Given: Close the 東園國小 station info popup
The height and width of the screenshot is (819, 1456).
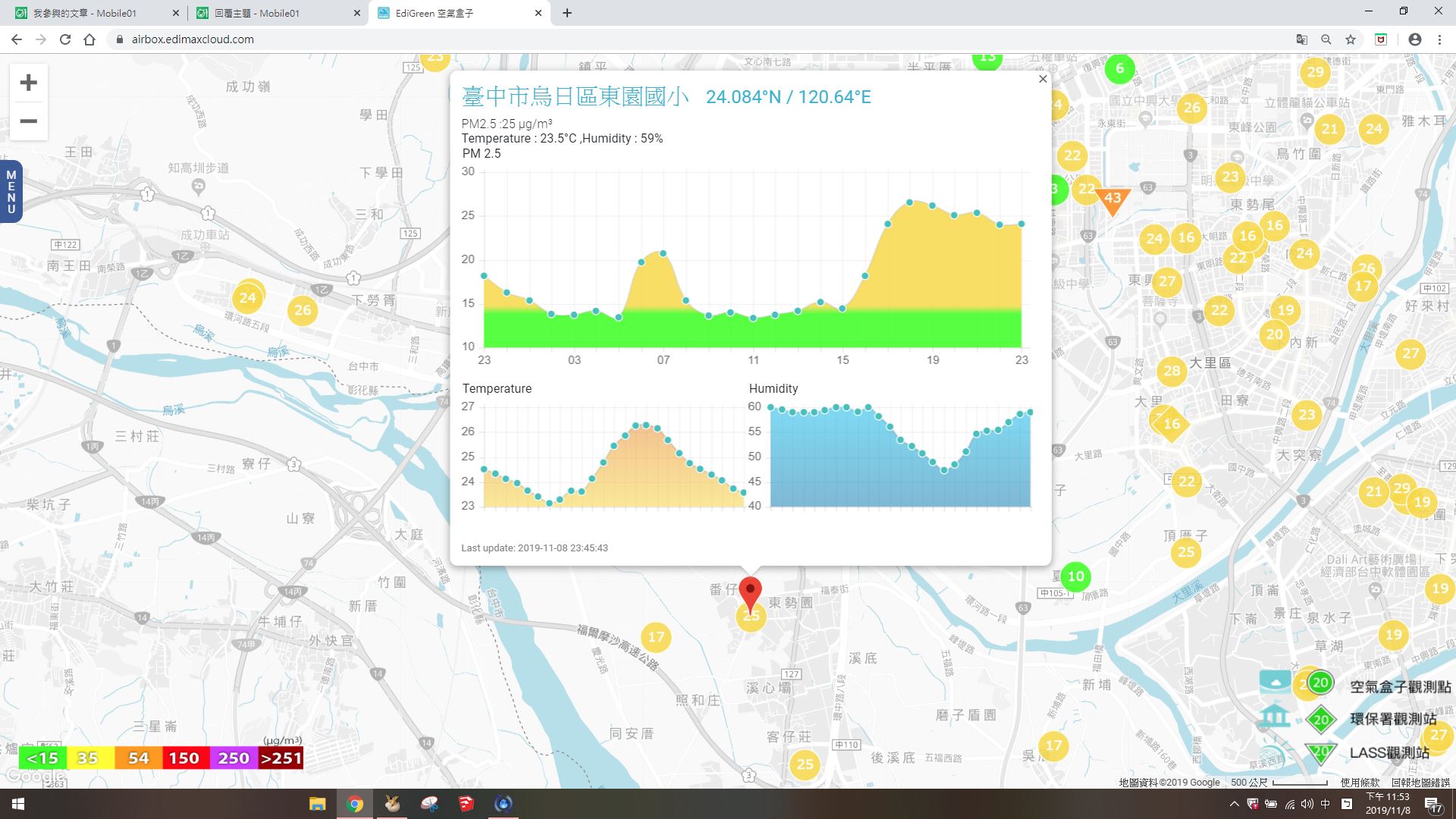Looking at the screenshot, I should pos(1043,79).
